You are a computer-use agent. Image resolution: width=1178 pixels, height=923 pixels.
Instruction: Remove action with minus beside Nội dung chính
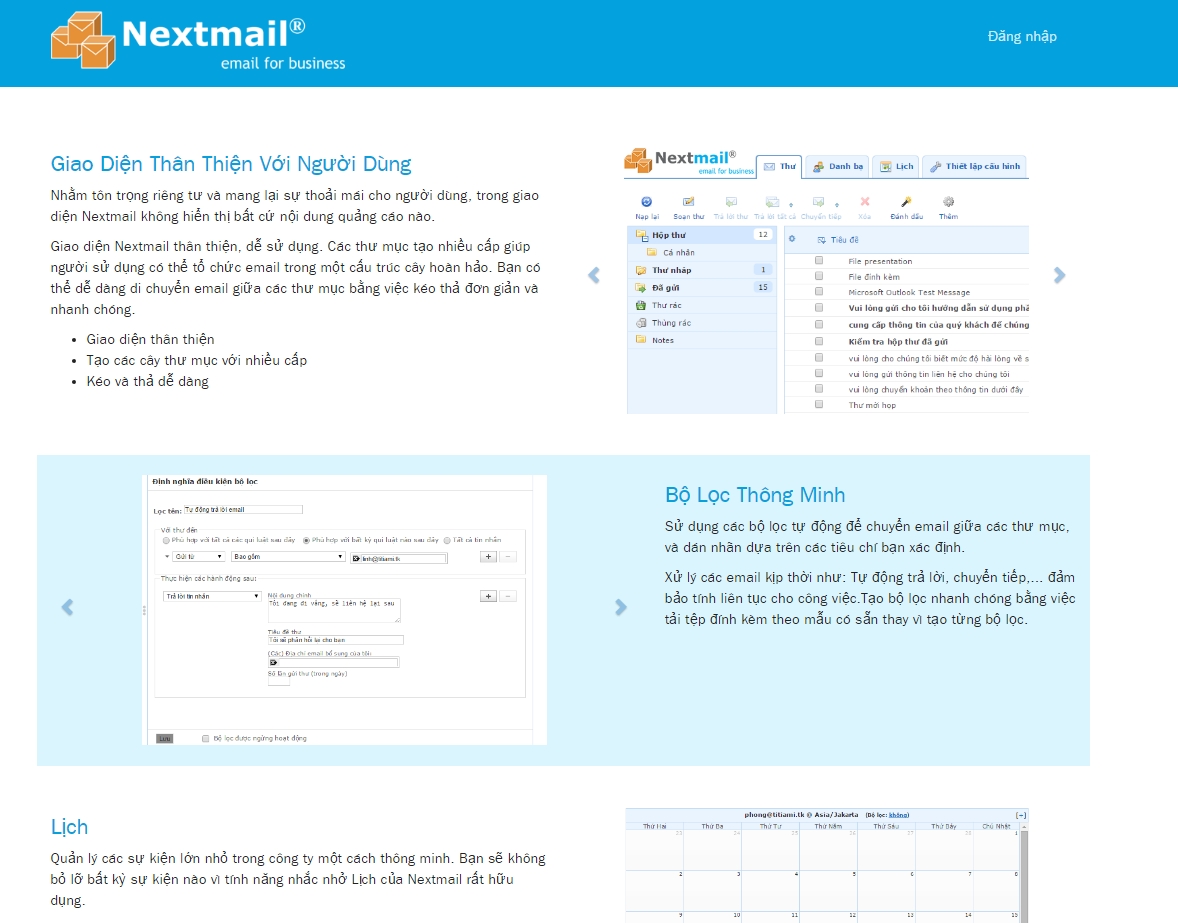point(508,596)
